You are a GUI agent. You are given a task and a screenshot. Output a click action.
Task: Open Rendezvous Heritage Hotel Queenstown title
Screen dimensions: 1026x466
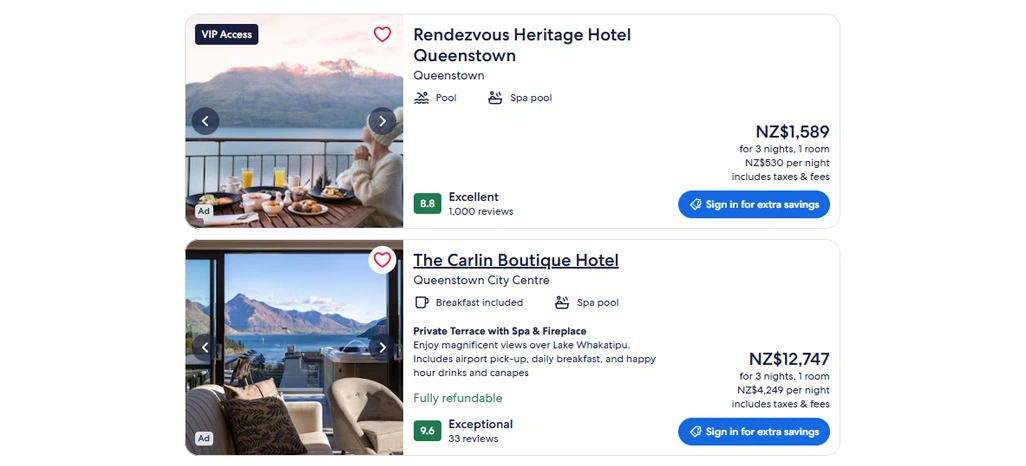click(x=522, y=45)
